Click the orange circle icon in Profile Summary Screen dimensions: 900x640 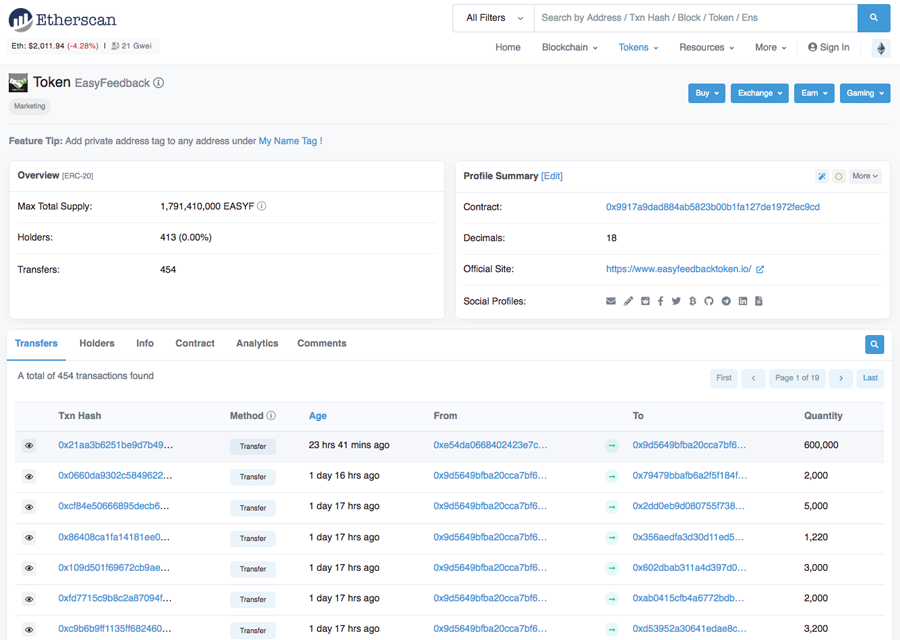[839, 176]
